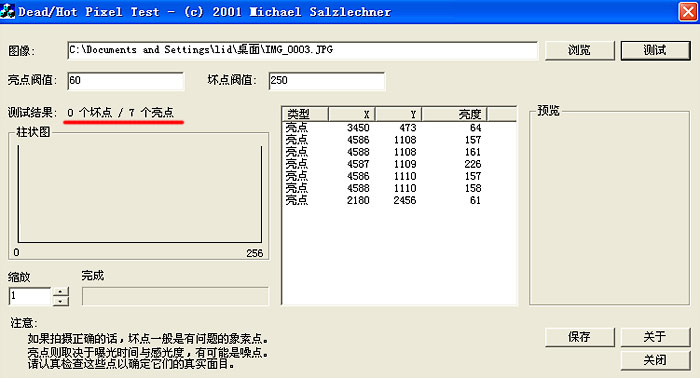Sort list by Y column header

tap(399, 114)
